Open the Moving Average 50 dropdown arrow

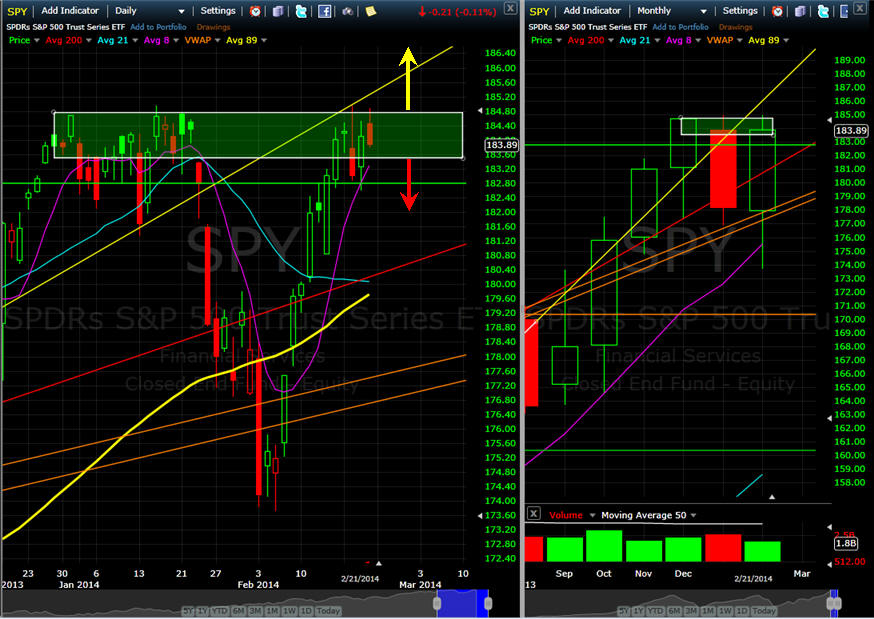coord(693,515)
